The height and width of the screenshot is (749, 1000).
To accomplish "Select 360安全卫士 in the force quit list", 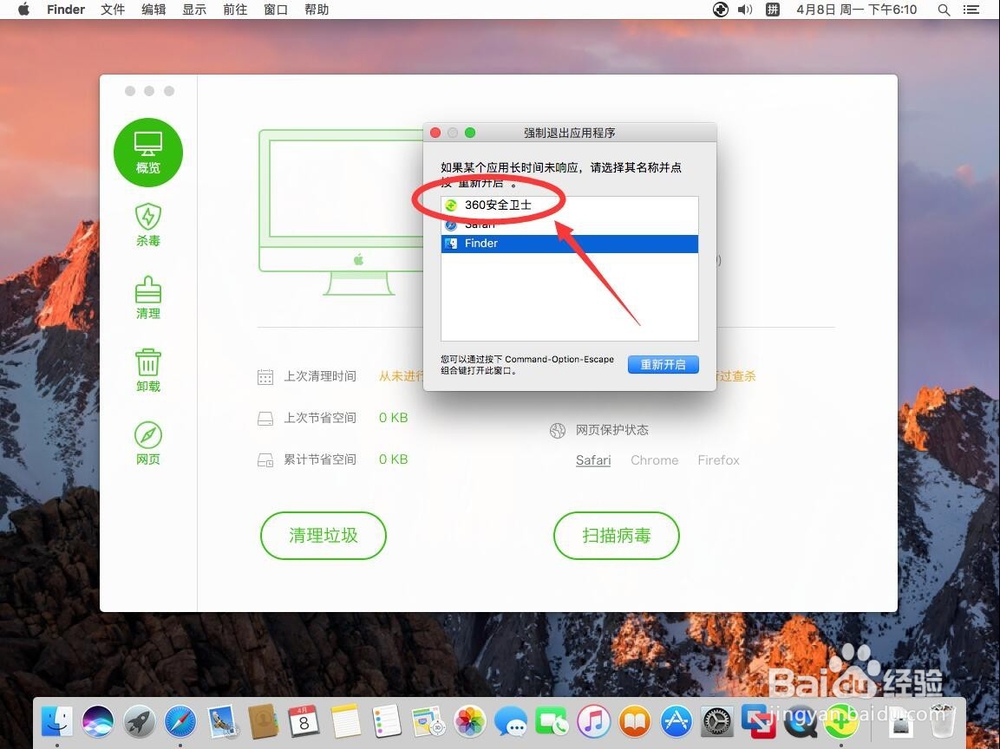I will tap(570, 205).
